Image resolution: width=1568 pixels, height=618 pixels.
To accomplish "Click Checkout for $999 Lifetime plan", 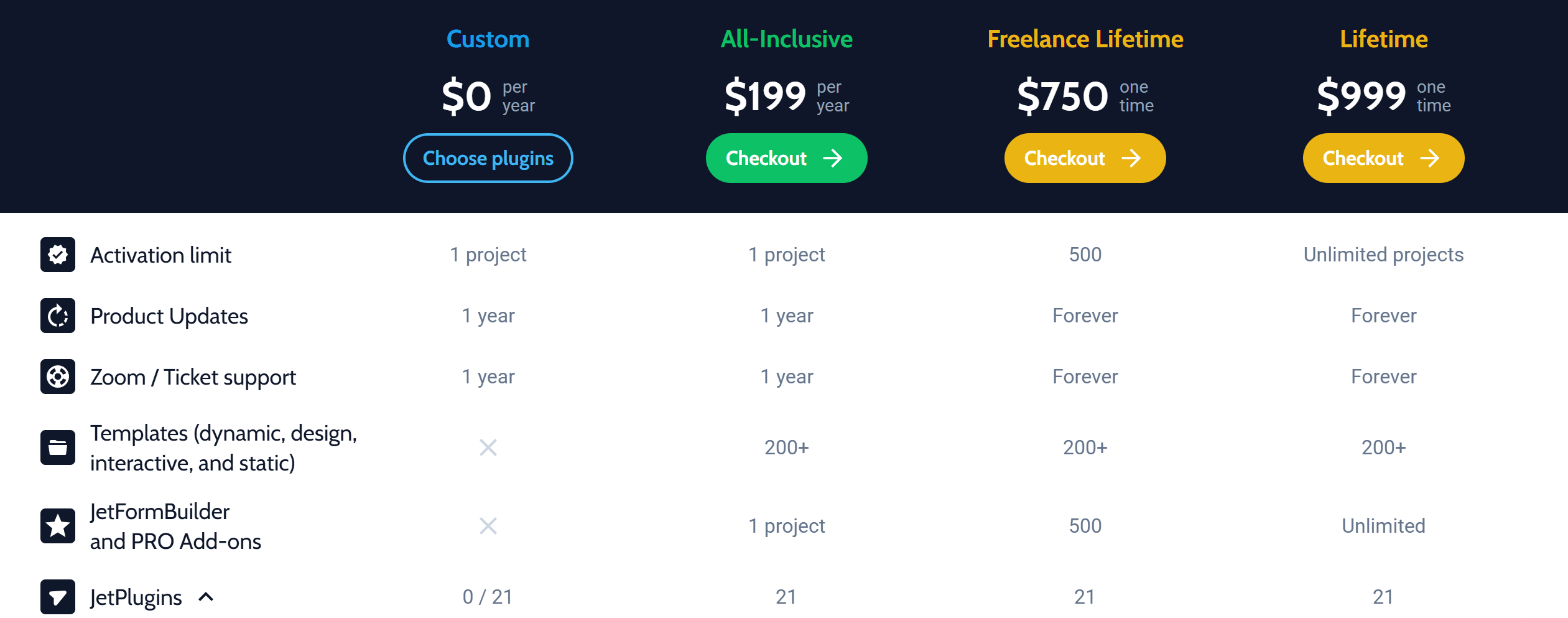I will pyautogui.click(x=1383, y=158).
